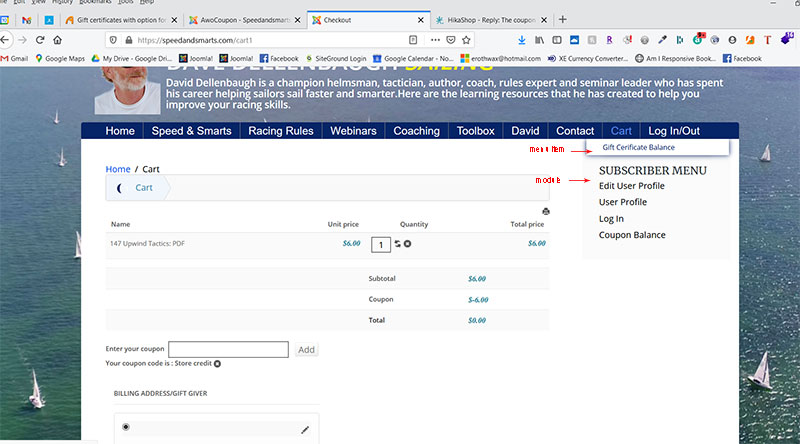
Task: Switch to AwoCoupon - Speedandsmarts tab
Action: (245, 20)
